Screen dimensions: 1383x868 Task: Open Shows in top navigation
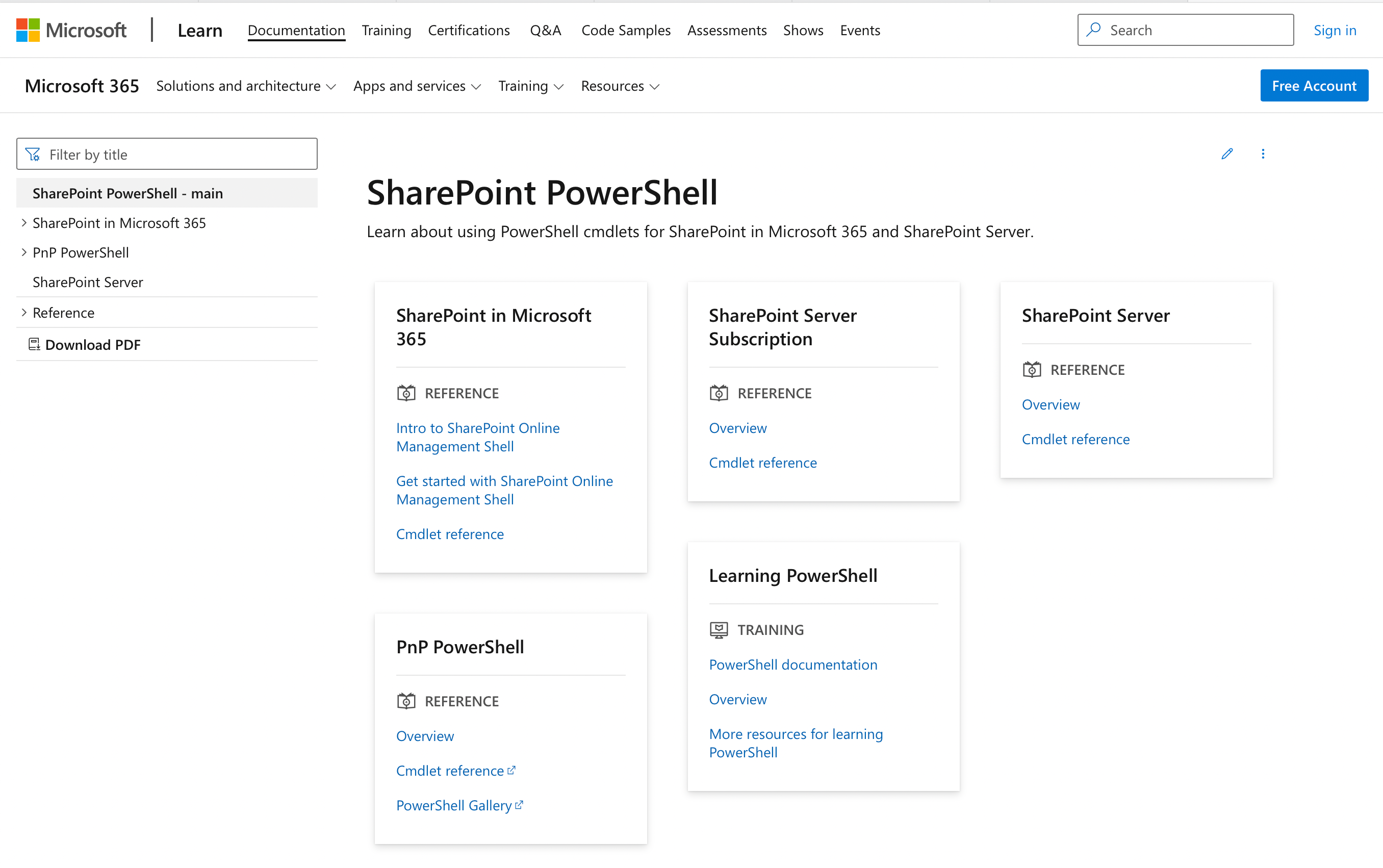[803, 30]
